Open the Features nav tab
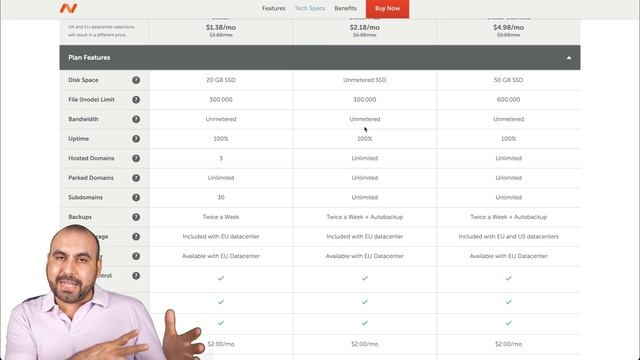Viewport: 640px width, 360px height. (x=273, y=8)
